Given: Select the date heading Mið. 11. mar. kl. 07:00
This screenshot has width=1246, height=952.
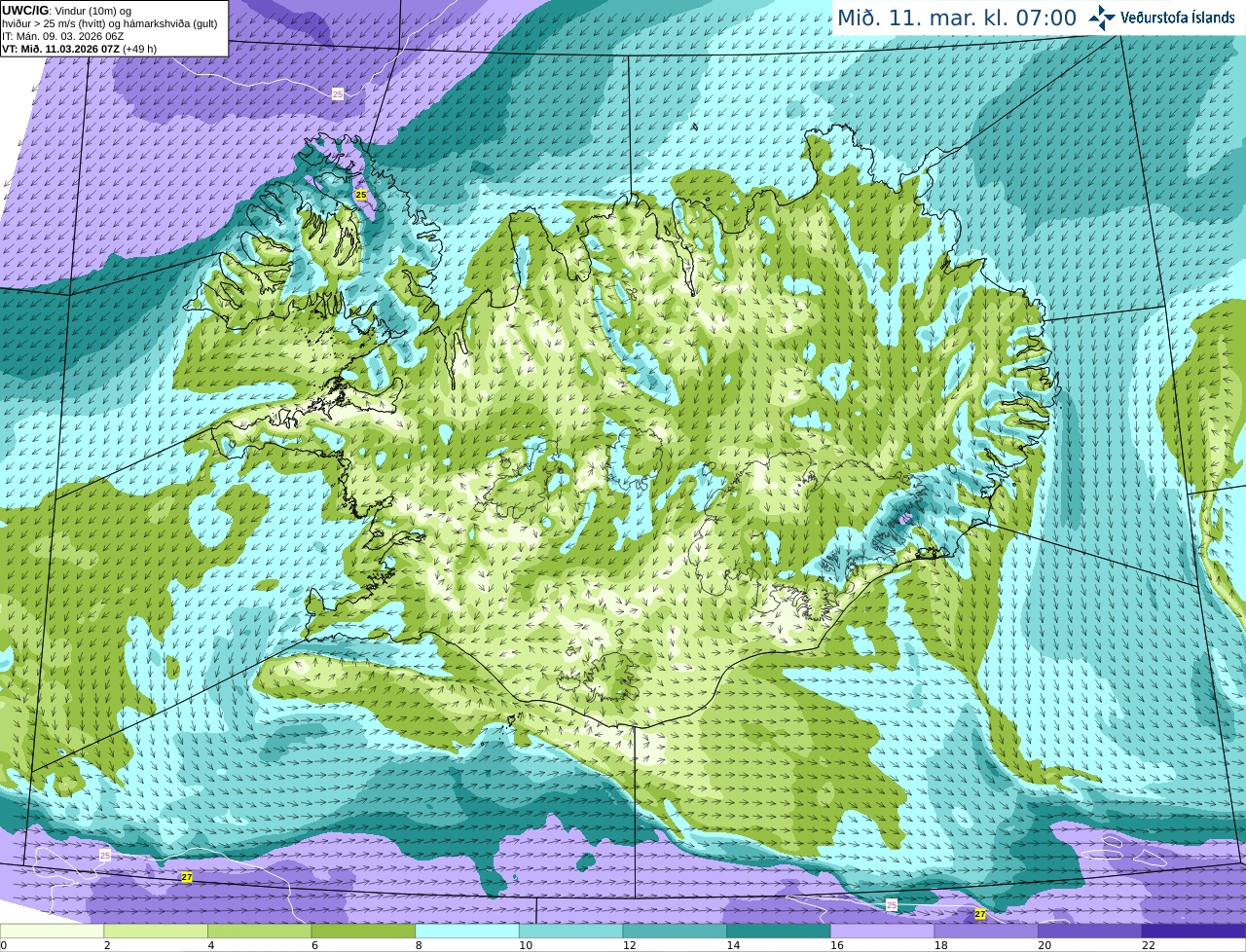Looking at the screenshot, I should click(x=957, y=18).
